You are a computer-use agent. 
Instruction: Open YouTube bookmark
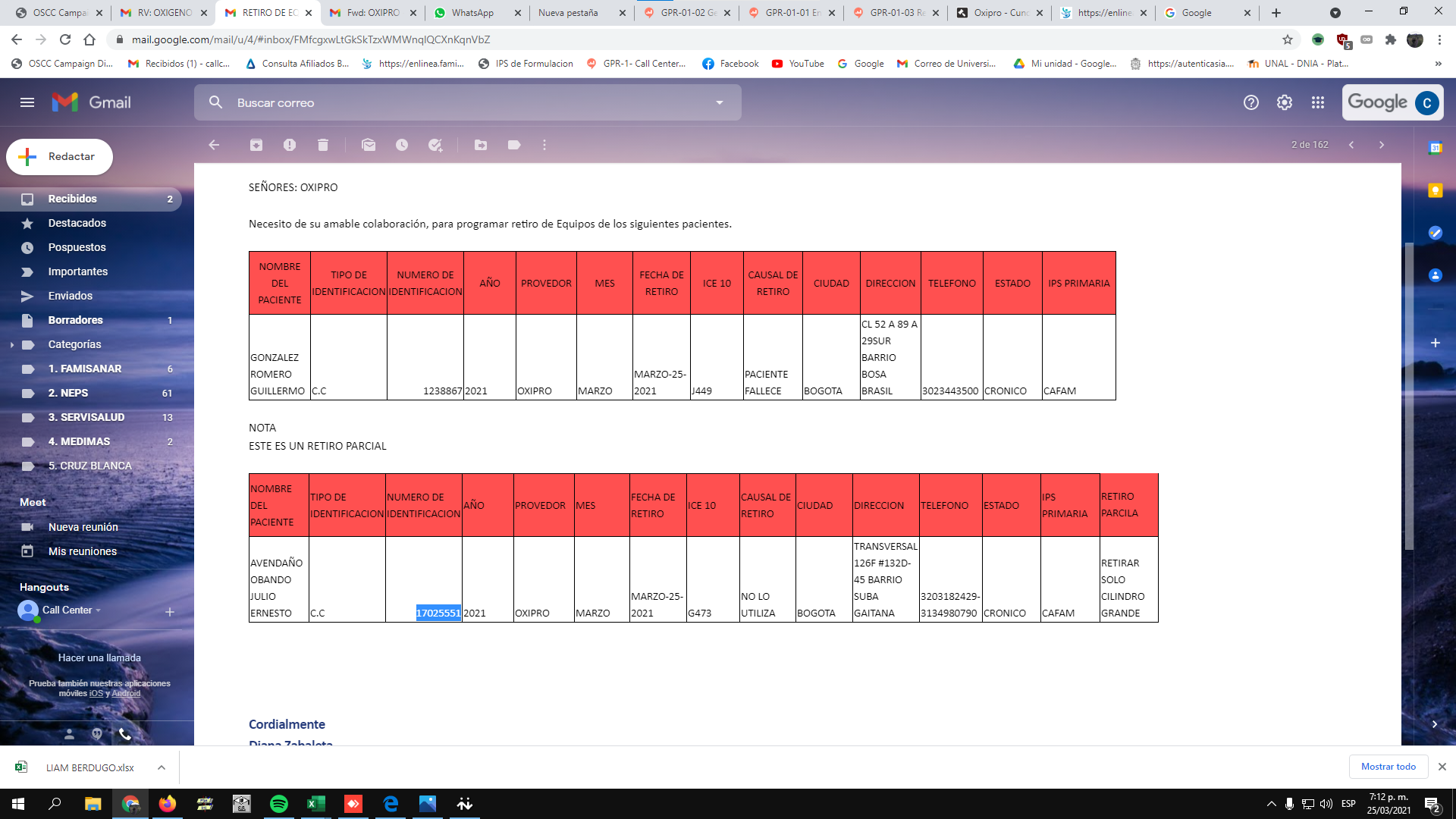pos(799,64)
